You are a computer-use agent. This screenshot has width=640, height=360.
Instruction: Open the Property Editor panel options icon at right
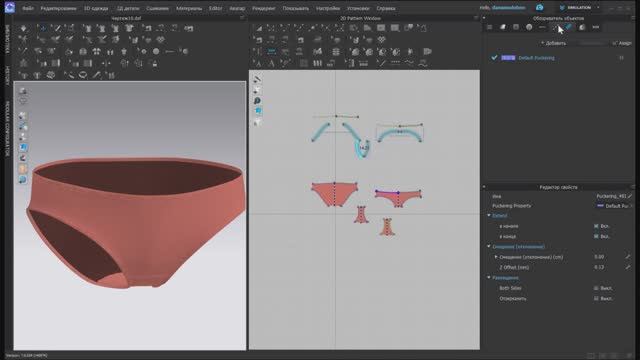point(633,187)
